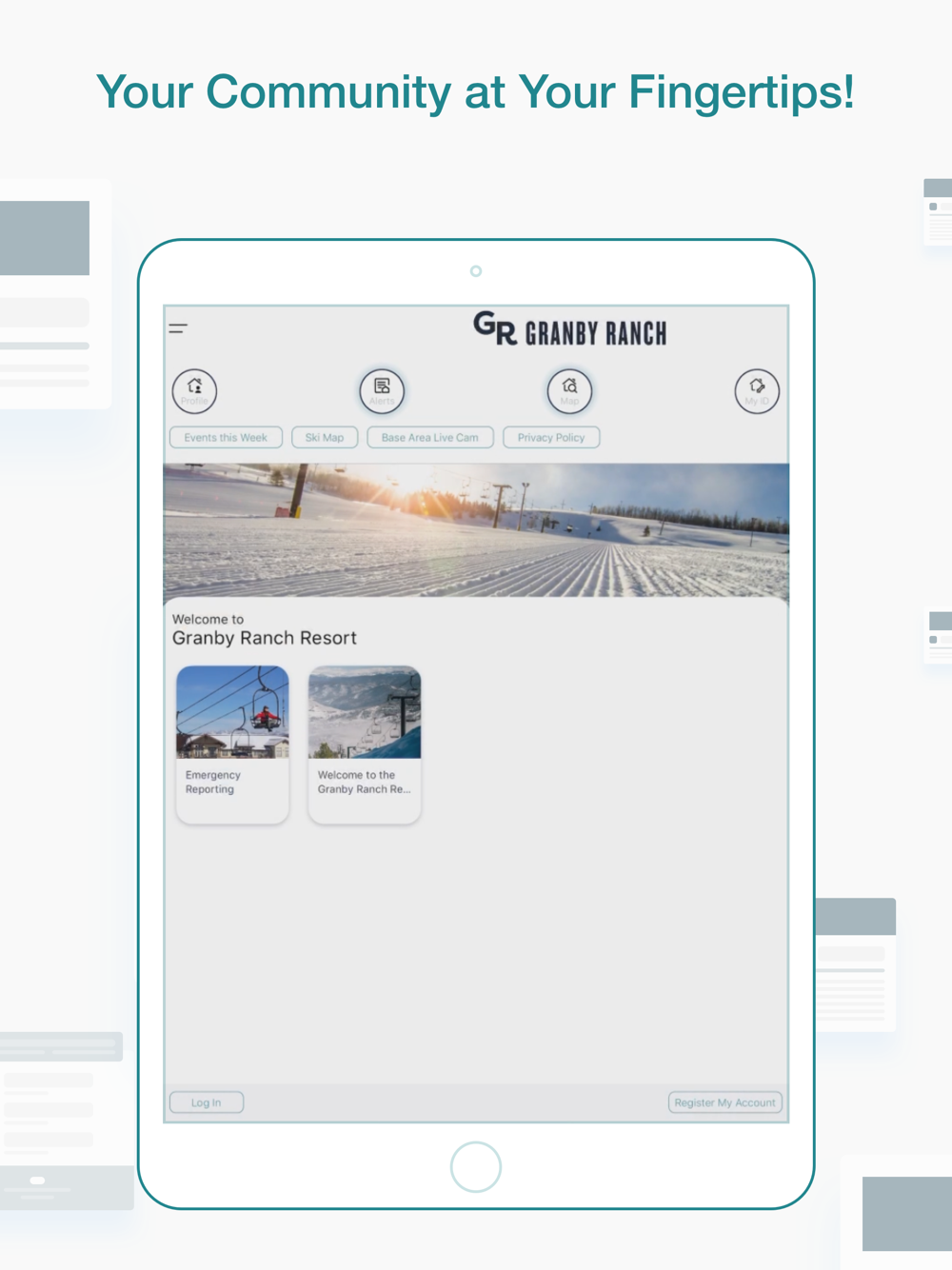Open the Emergency Reporting card
The image size is (952, 1270).
(232, 744)
